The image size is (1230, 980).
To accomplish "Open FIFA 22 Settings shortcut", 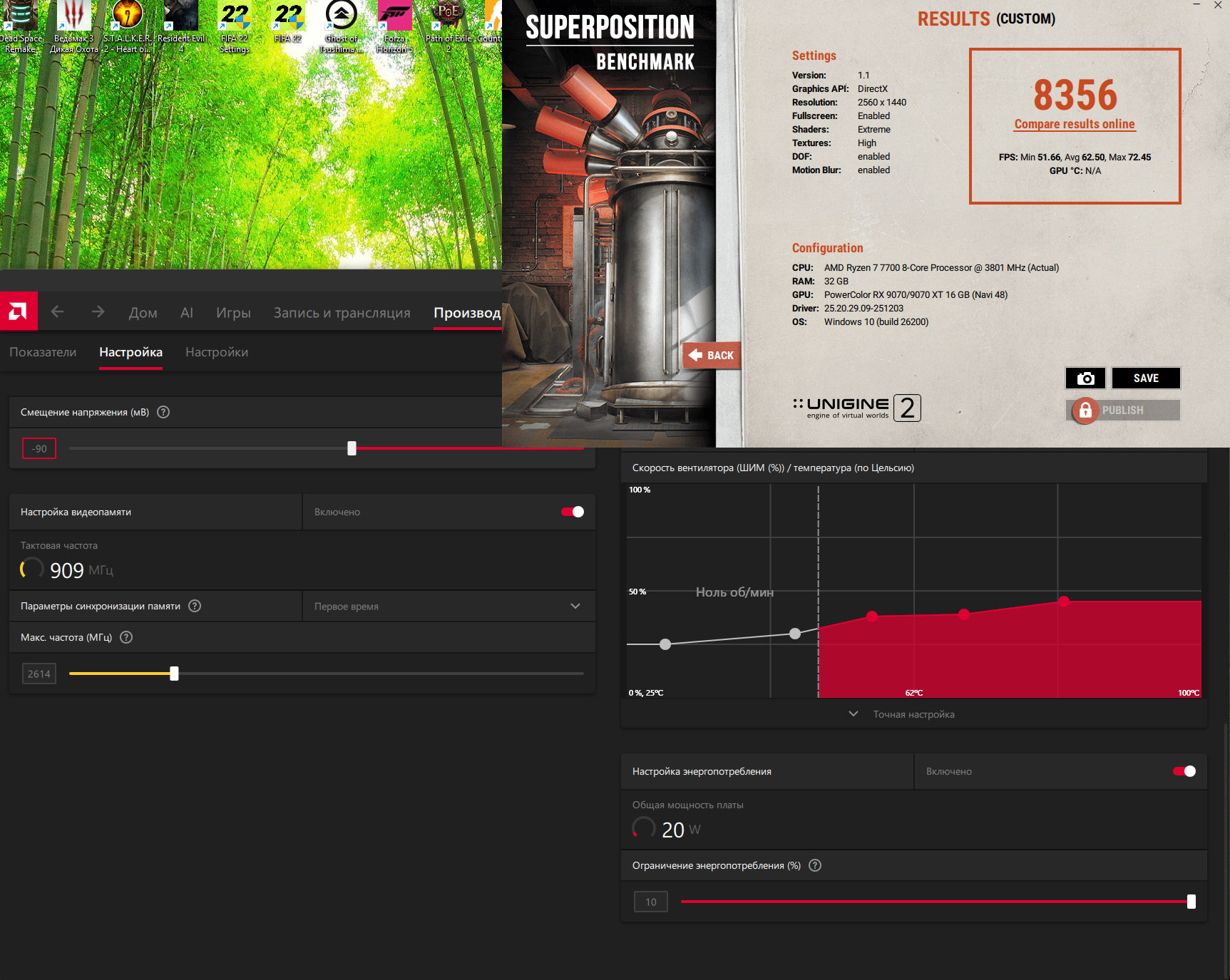I will (235, 26).
